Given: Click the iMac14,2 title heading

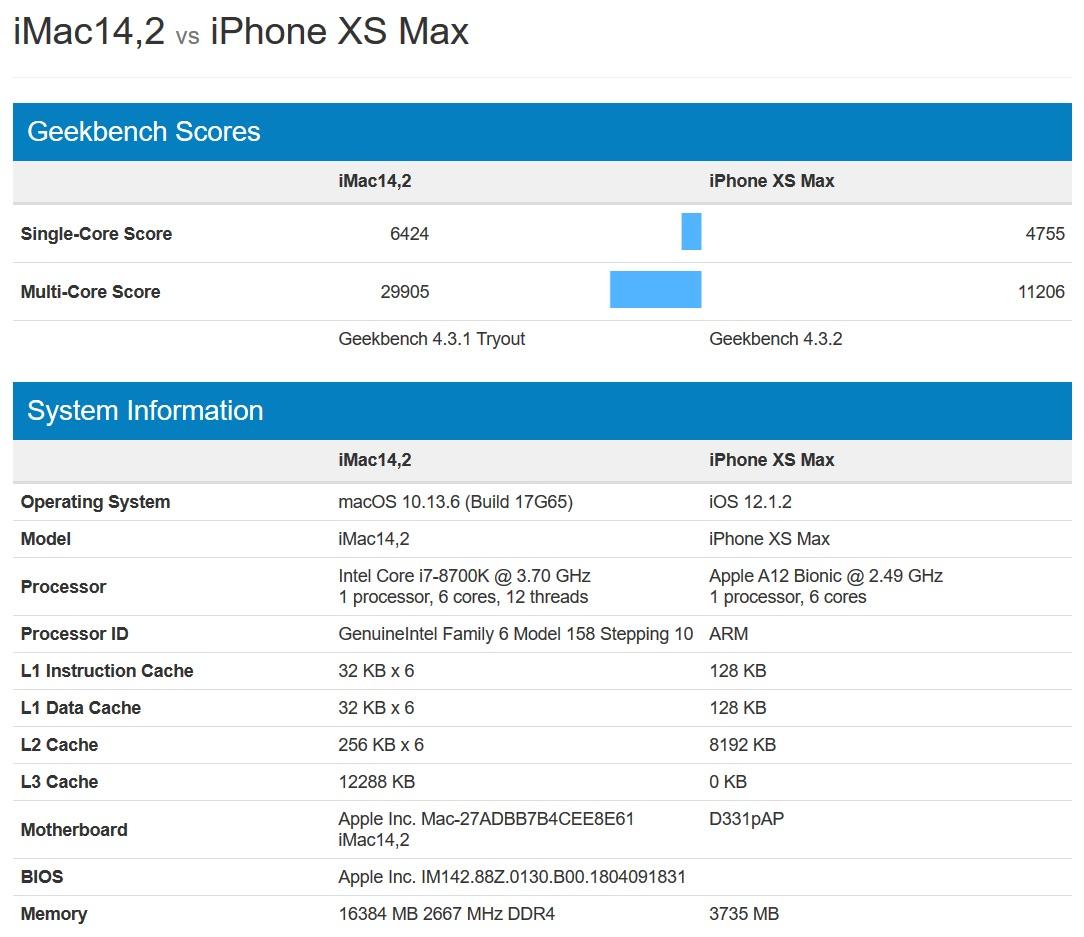Looking at the screenshot, I should (x=85, y=31).
